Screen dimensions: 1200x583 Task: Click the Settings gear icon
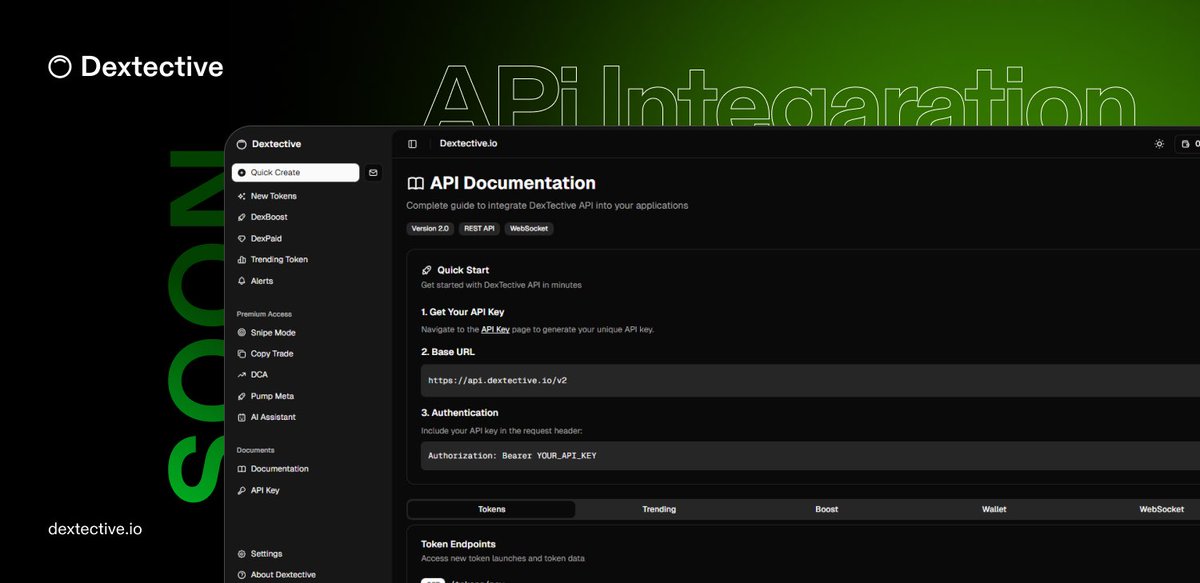point(241,554)
